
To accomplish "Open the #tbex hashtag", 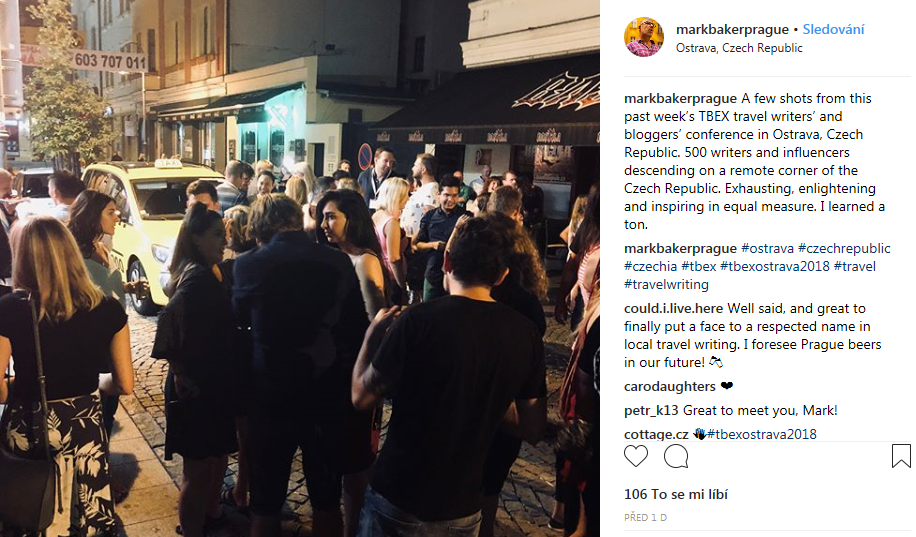I will pos(699,266).
